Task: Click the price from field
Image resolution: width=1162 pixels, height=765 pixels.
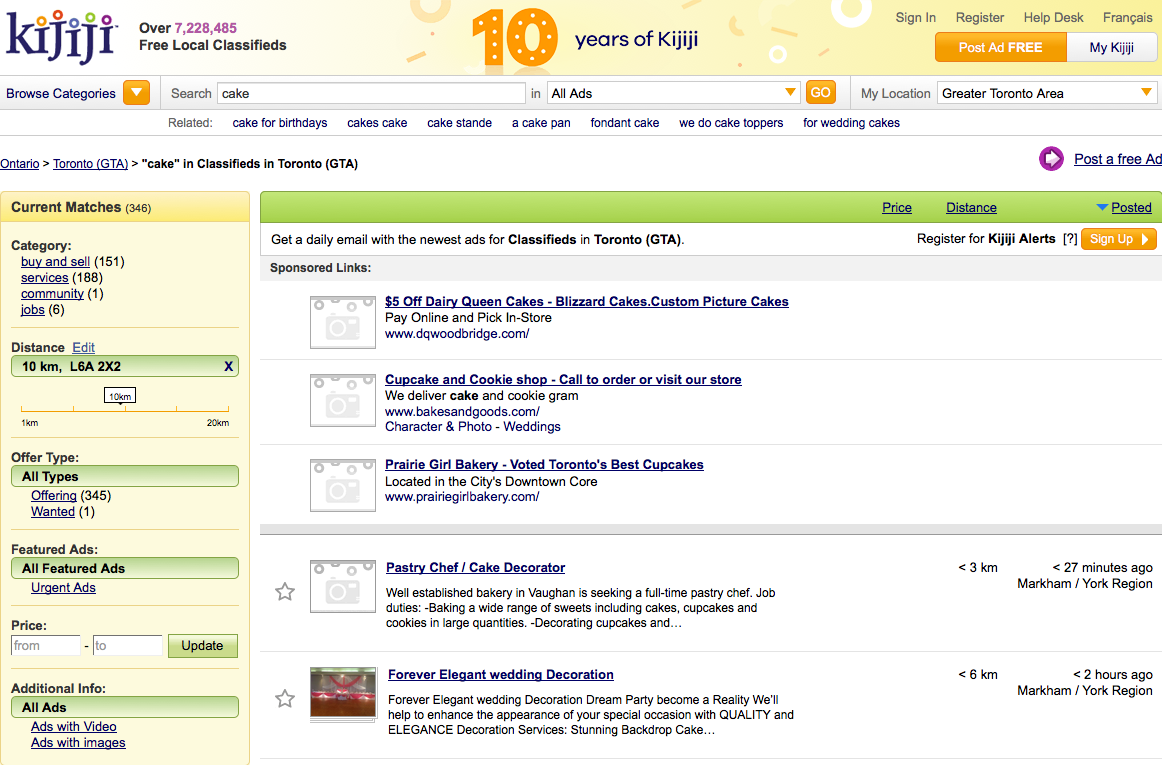Action: tap(46, 646)
